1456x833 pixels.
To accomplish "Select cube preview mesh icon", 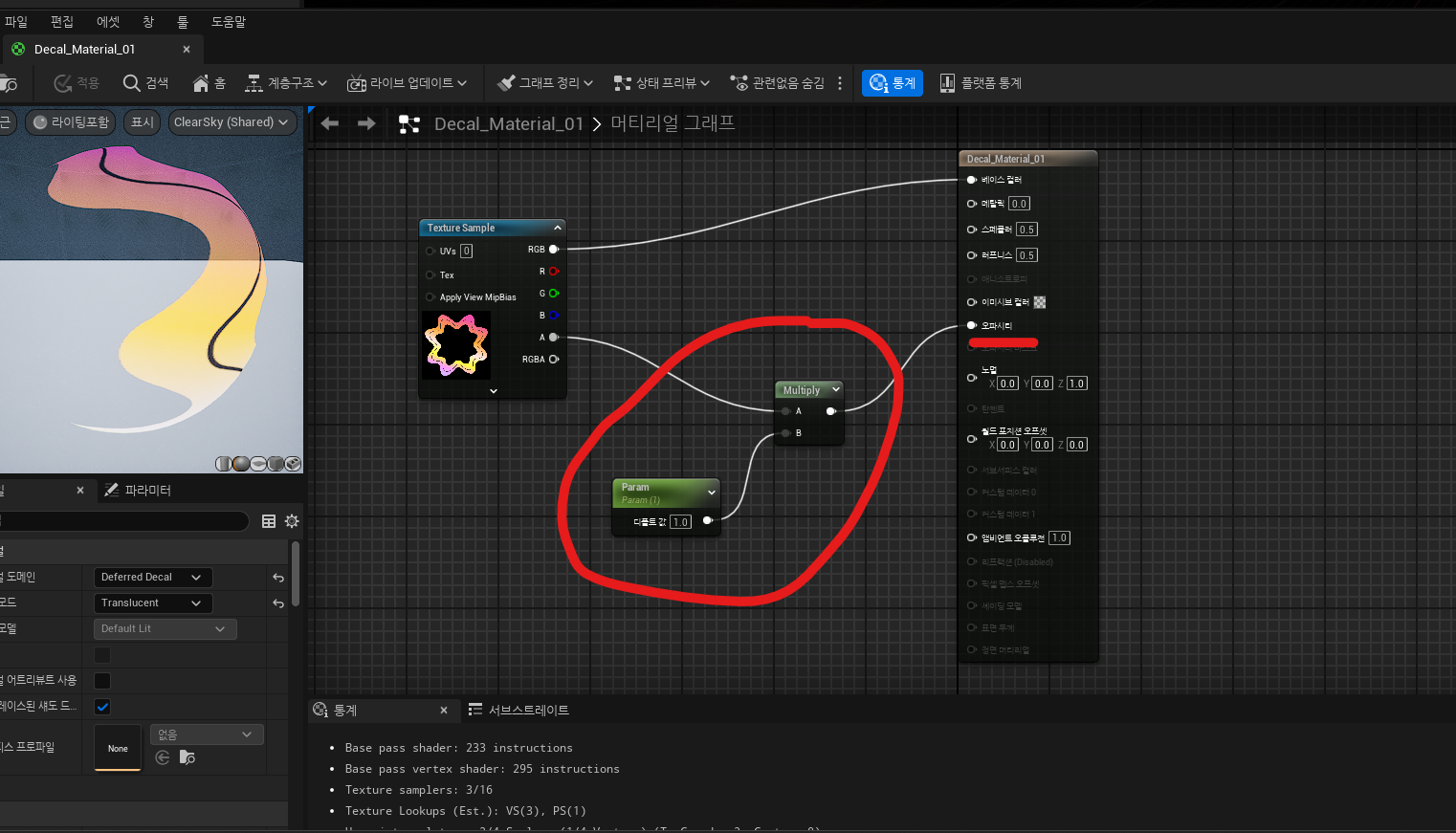I will [276, 464].
